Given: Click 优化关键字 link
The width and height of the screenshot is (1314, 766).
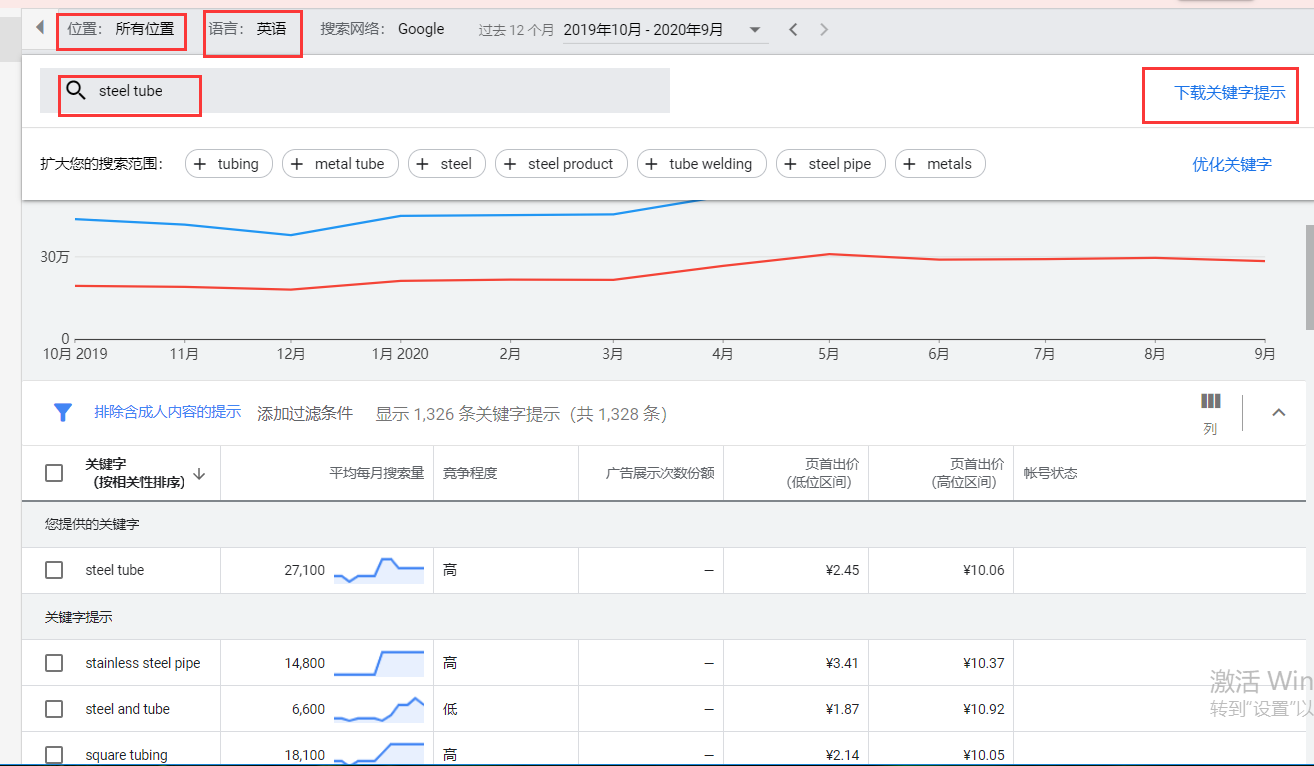Looking at the screenshot, I should point(1231,164).
